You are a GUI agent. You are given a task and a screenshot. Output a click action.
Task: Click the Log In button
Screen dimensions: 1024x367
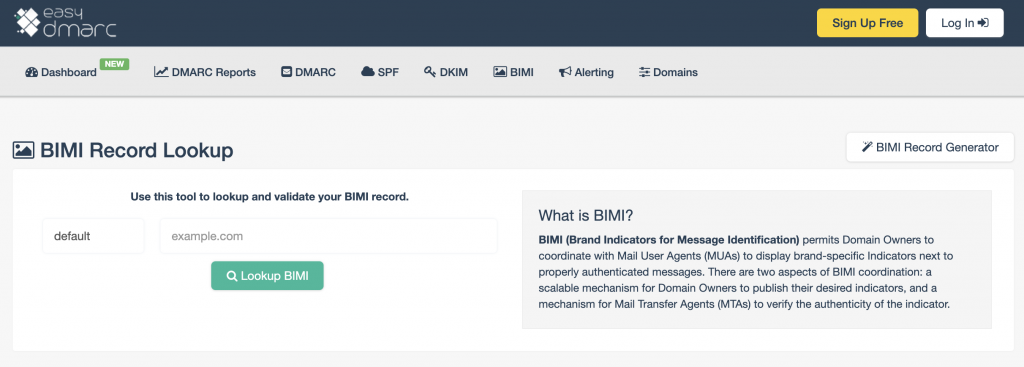click(965, 23)
